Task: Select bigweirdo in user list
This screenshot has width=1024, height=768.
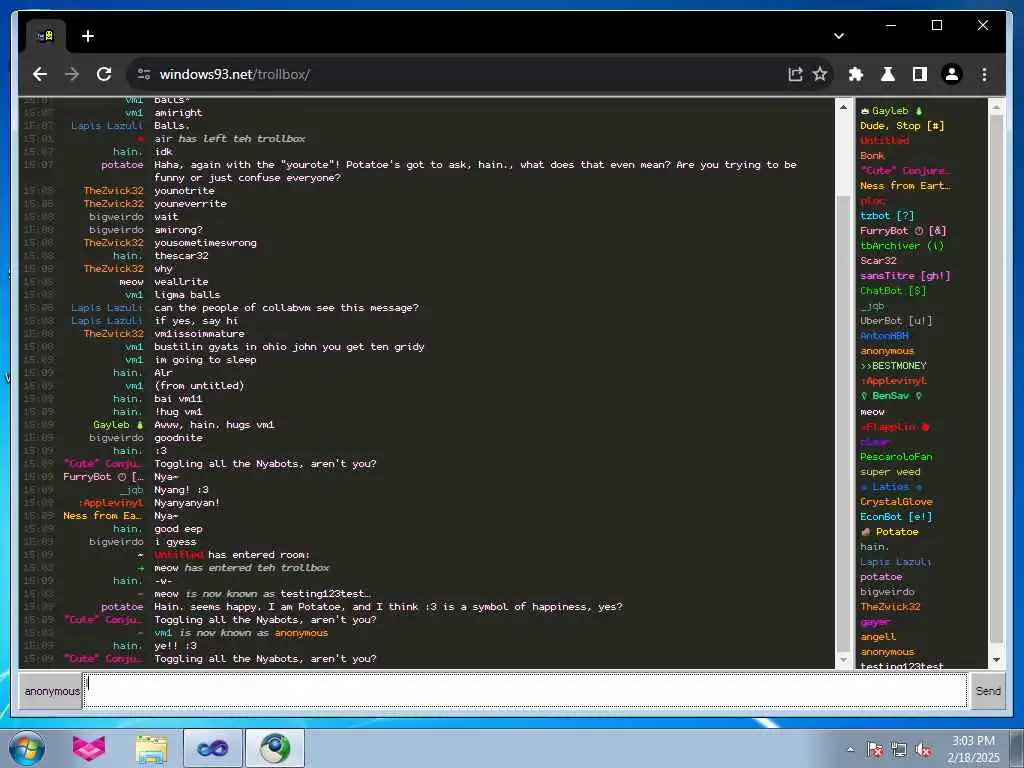Action: point(887,592)
